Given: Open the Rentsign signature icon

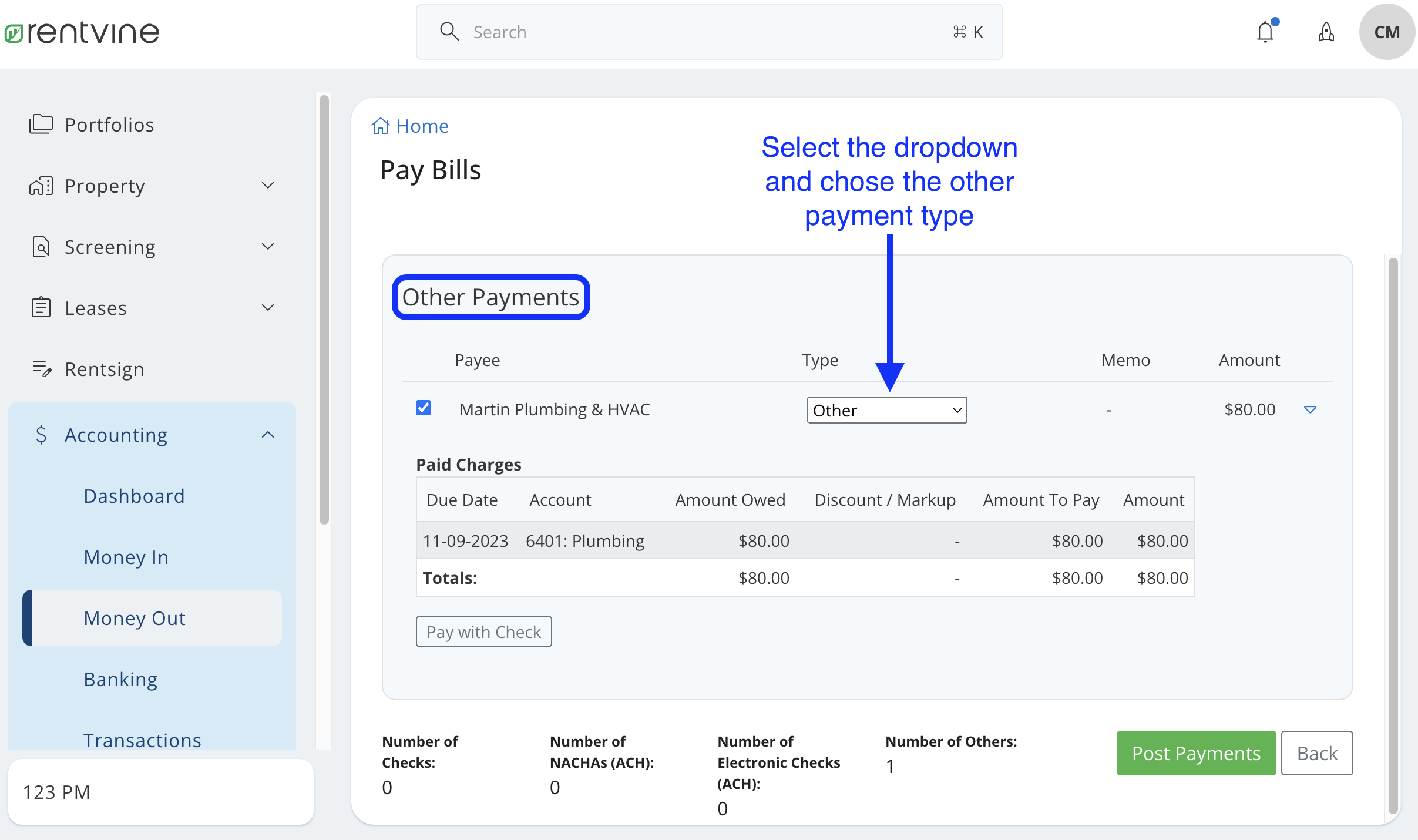Looking at the screenshot, I should tap(41, 369).
